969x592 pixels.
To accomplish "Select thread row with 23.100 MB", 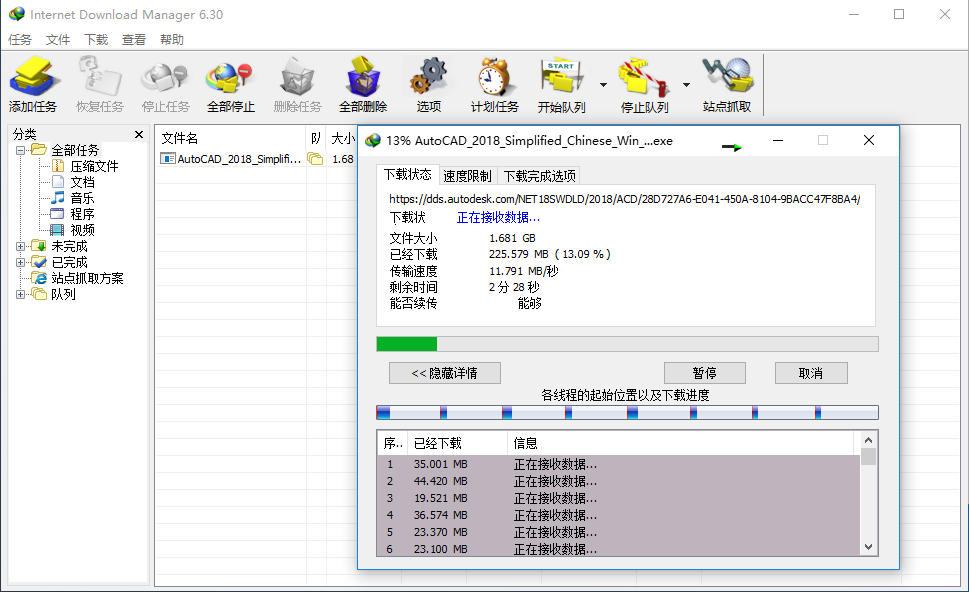I will point(619,549).
